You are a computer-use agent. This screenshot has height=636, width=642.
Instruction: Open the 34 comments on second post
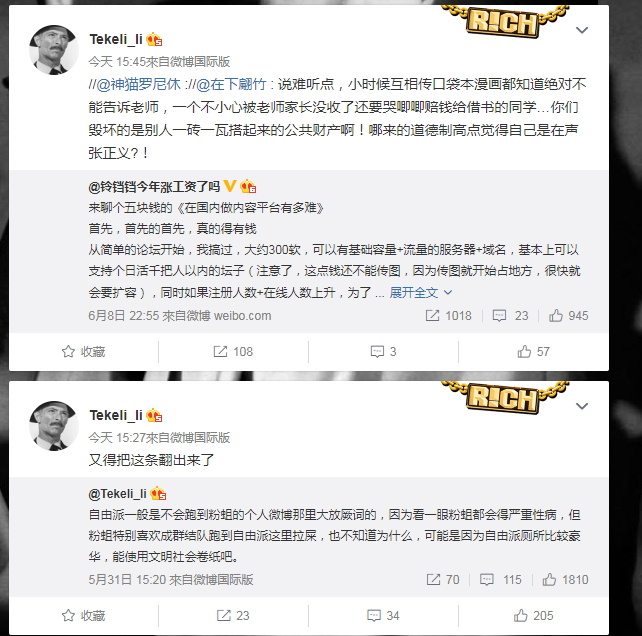pyautogui.click(x=383, y=616)
